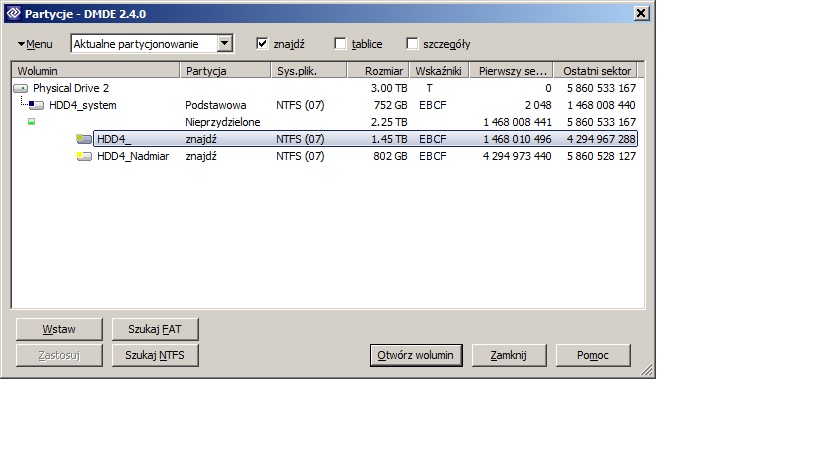Click the 3.00 TB size value

[389, 88]
